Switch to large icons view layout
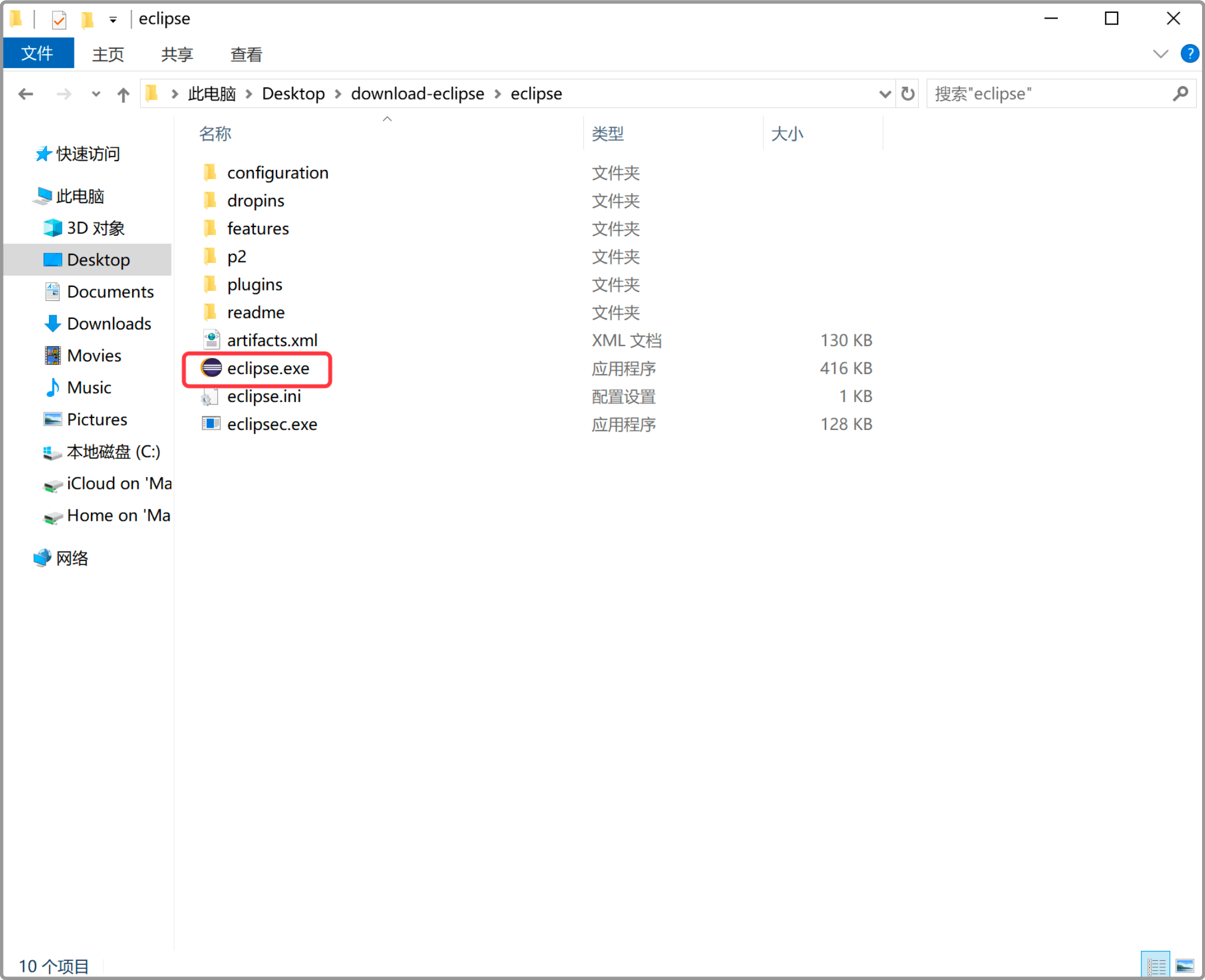Screen dimensions: 1205x980 [1185, 965]
